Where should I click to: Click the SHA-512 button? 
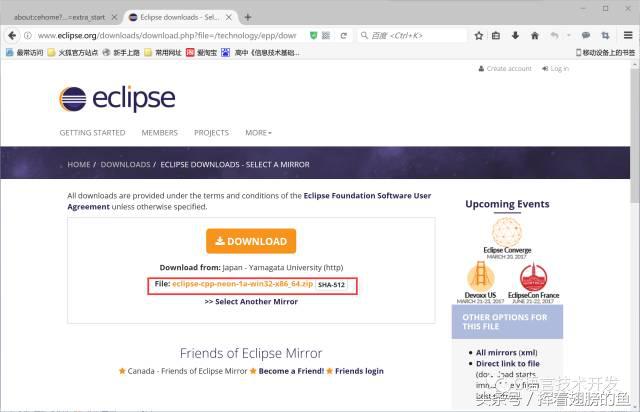331,285
